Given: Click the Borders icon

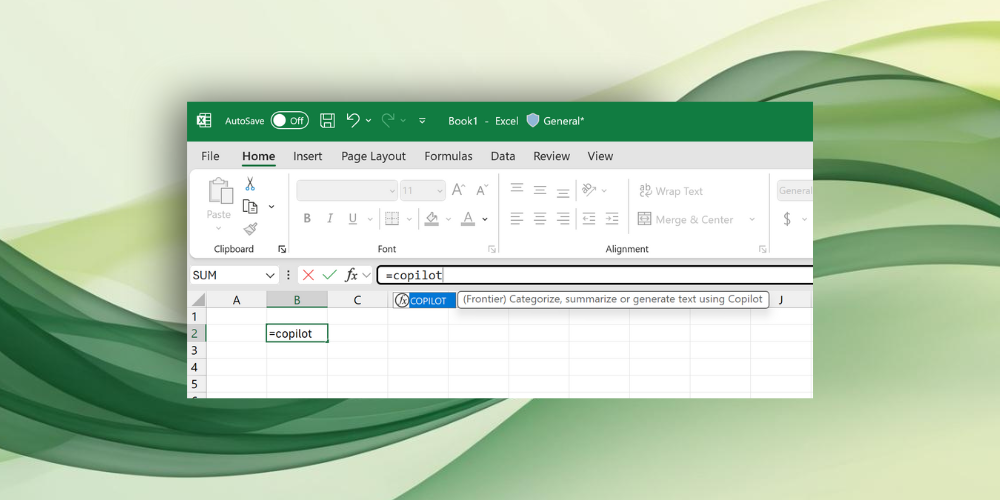Looking at the screenshot, I should [x=392, y=219].
